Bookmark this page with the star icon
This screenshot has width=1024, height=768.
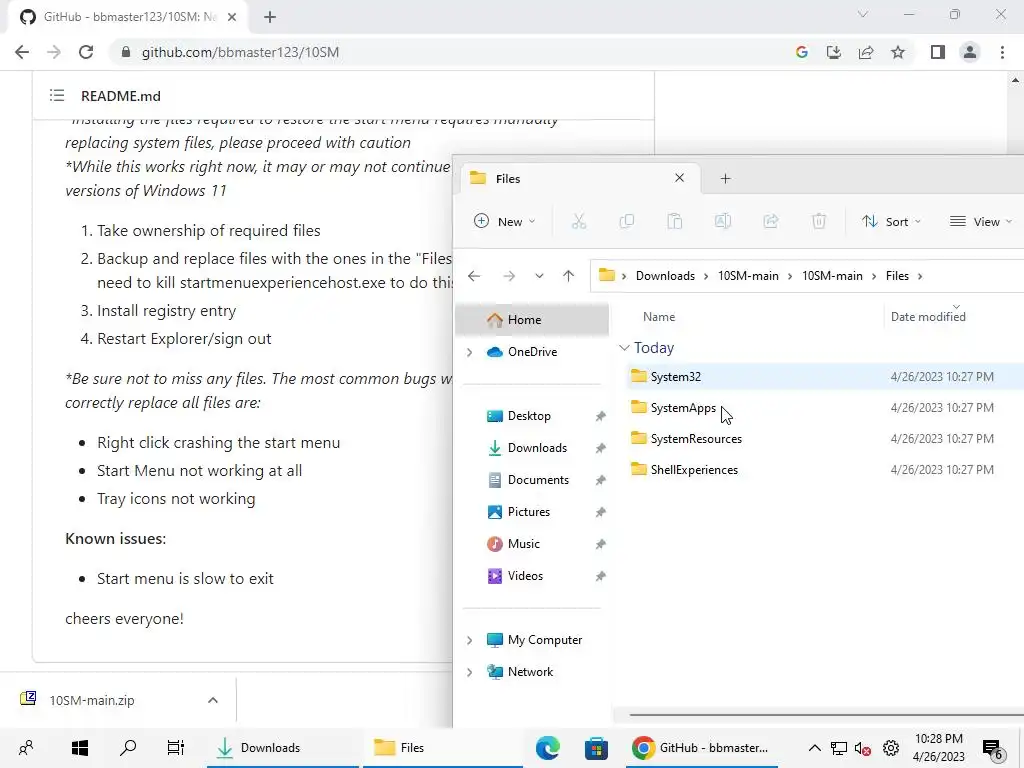point(898,52)
